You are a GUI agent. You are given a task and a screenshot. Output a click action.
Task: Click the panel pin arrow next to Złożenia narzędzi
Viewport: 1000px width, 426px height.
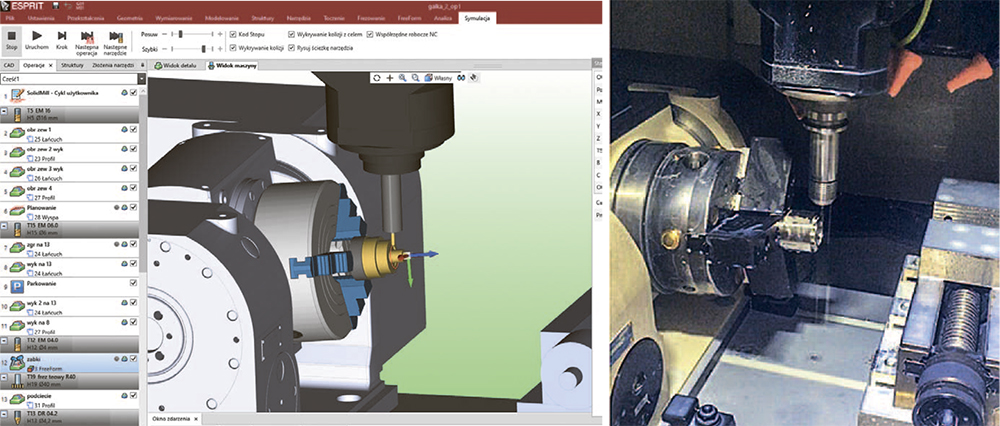(142, 65)
